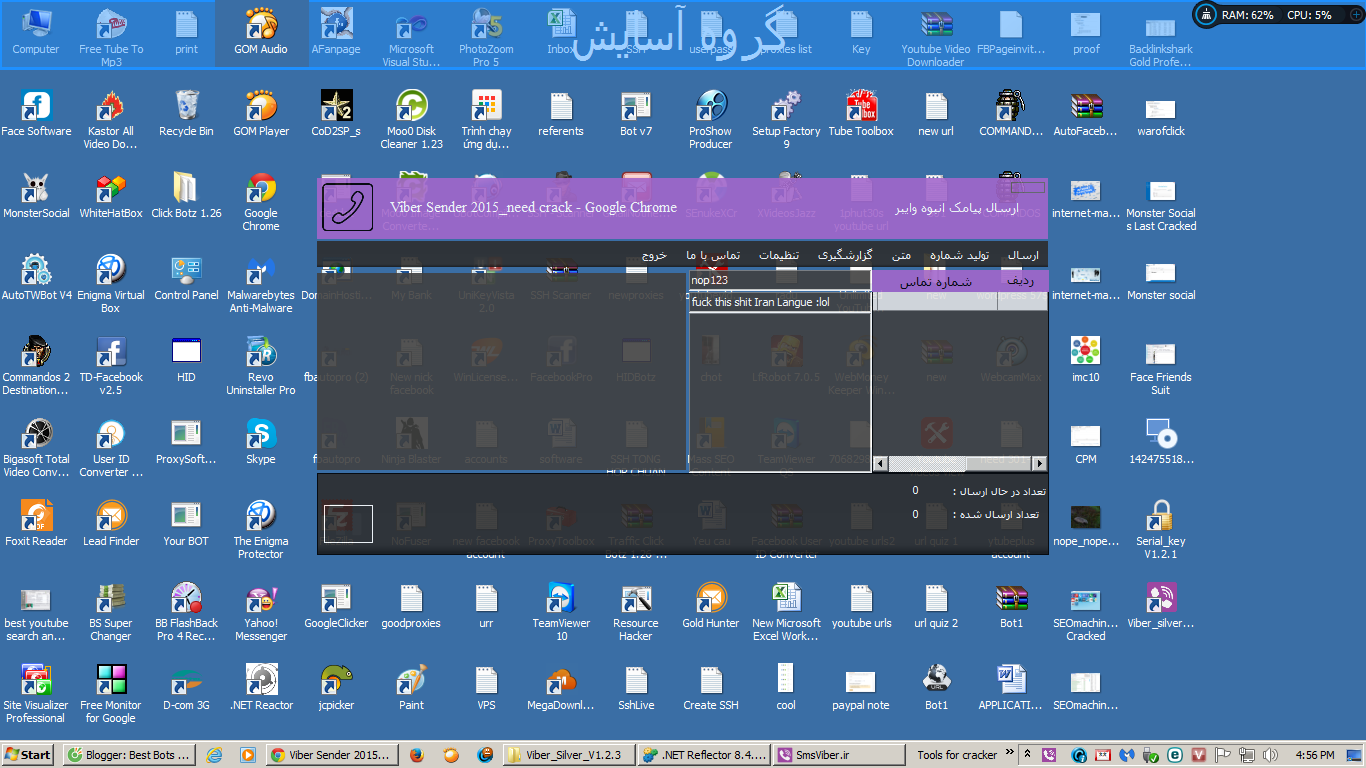Click the RAM and CPU usage widget
This screenshot has height=768, width=1366.
click(x=1278, y=15)
